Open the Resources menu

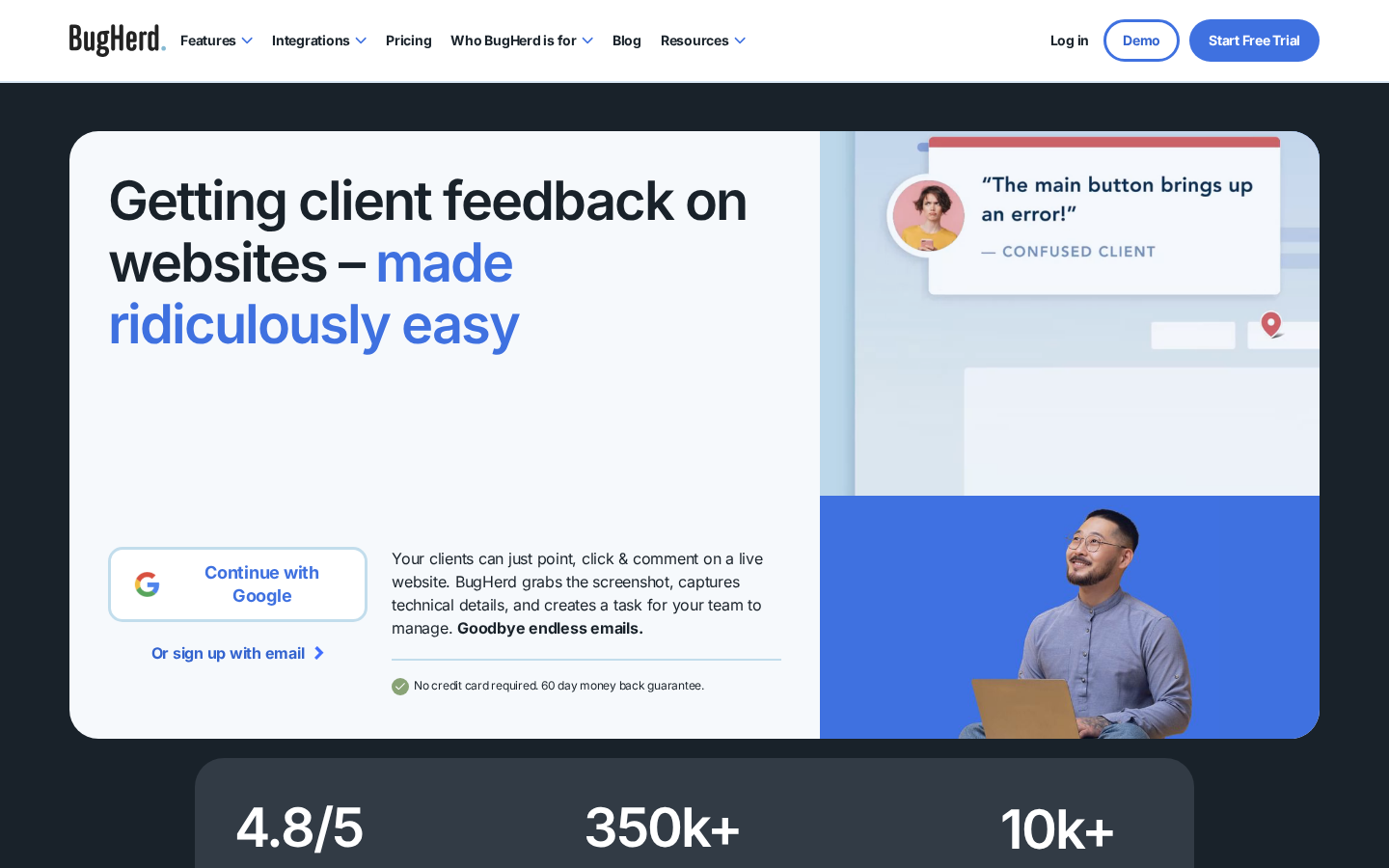pyautogui.click(x=703, y=41)
